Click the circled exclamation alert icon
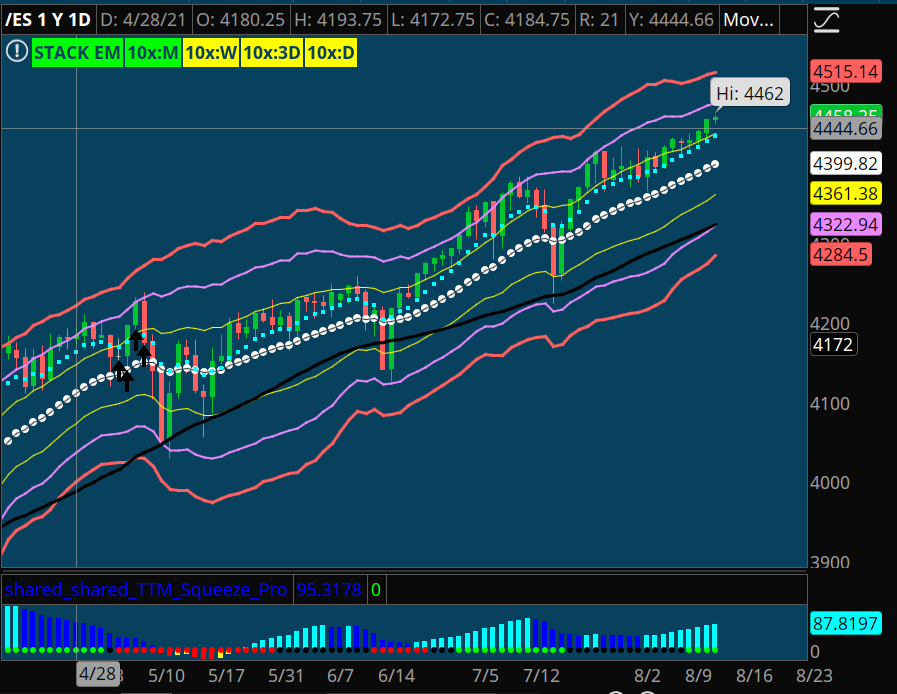Image resolution: width=897 pixels, height=694 pixels. 16,51
